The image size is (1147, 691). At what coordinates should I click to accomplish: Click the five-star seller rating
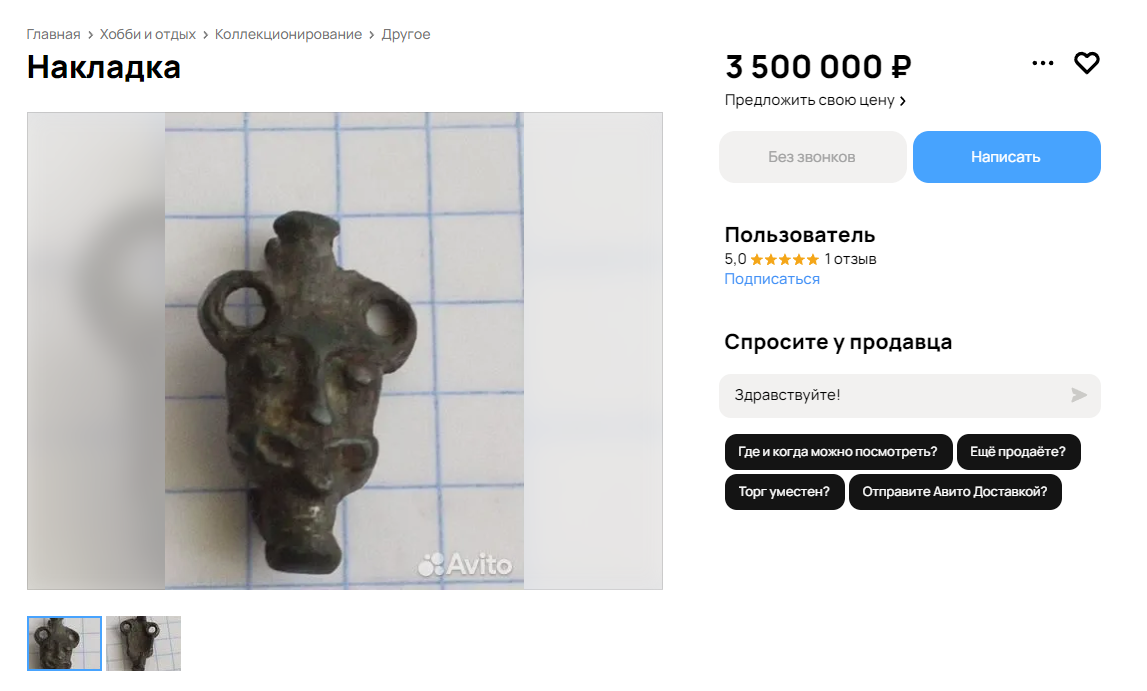[784, 260]
